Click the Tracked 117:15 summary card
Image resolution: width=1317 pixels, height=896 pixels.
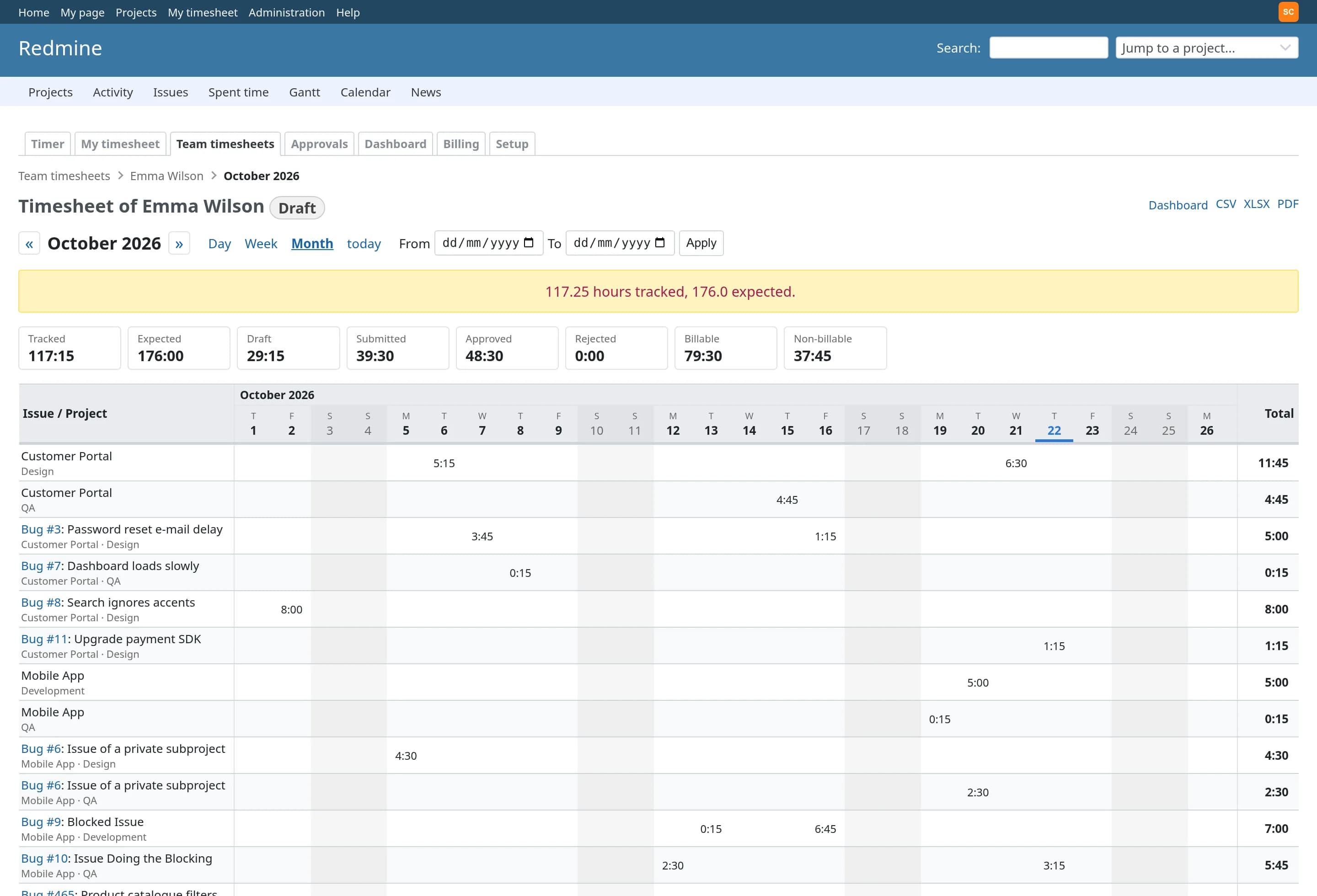point(70,348)
